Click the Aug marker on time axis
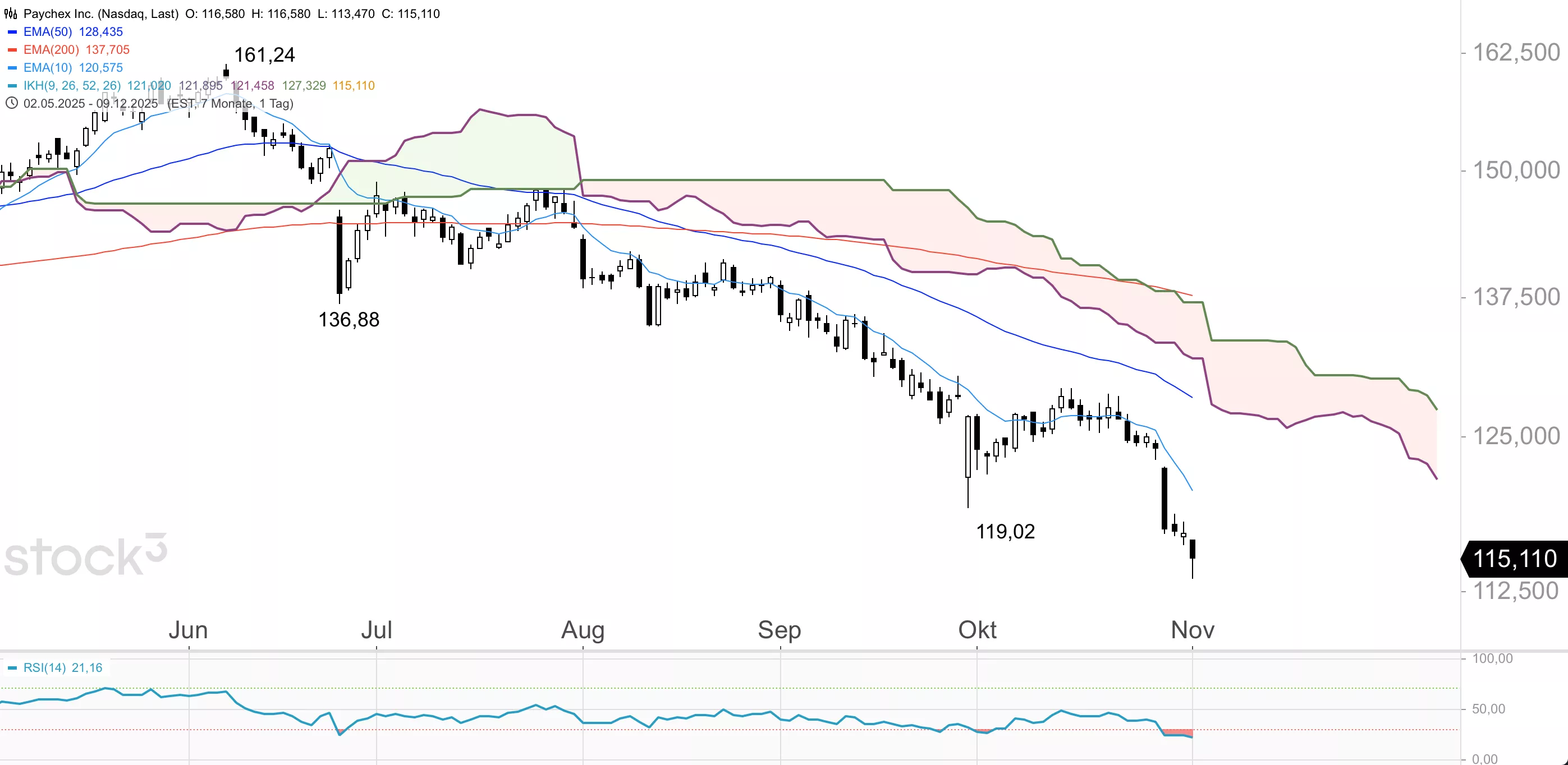1568x765 pixels. [x=583, y=630]
